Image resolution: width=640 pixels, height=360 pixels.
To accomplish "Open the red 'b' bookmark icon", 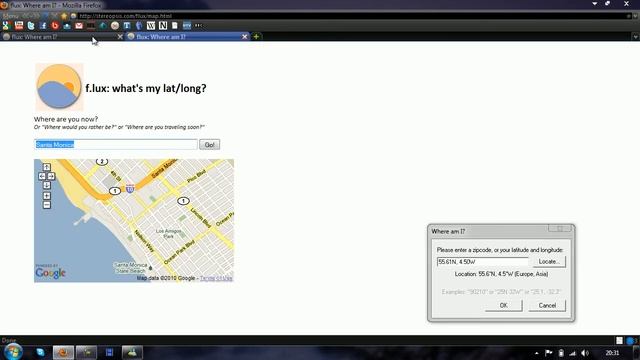I will pyautogui.click(x=55, y=26).
